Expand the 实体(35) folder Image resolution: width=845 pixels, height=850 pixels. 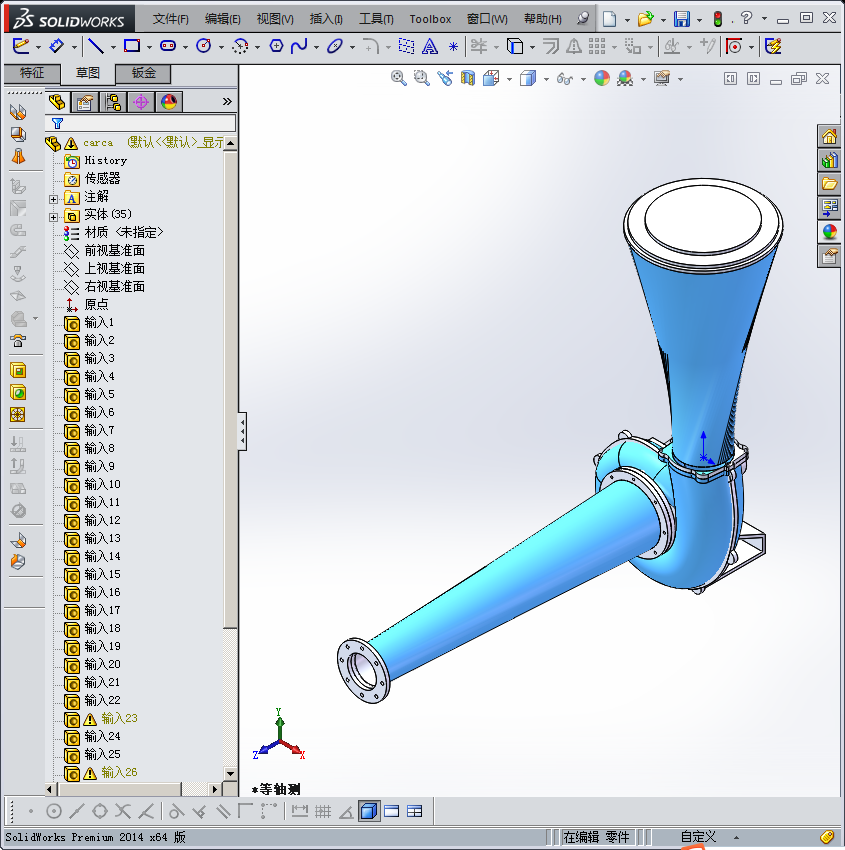coord(53,217)
